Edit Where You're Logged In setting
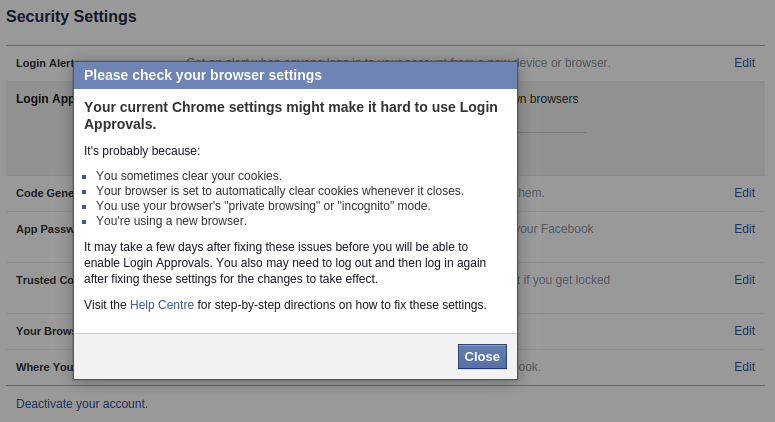This screenshot has width=775, height=422. 744,367
